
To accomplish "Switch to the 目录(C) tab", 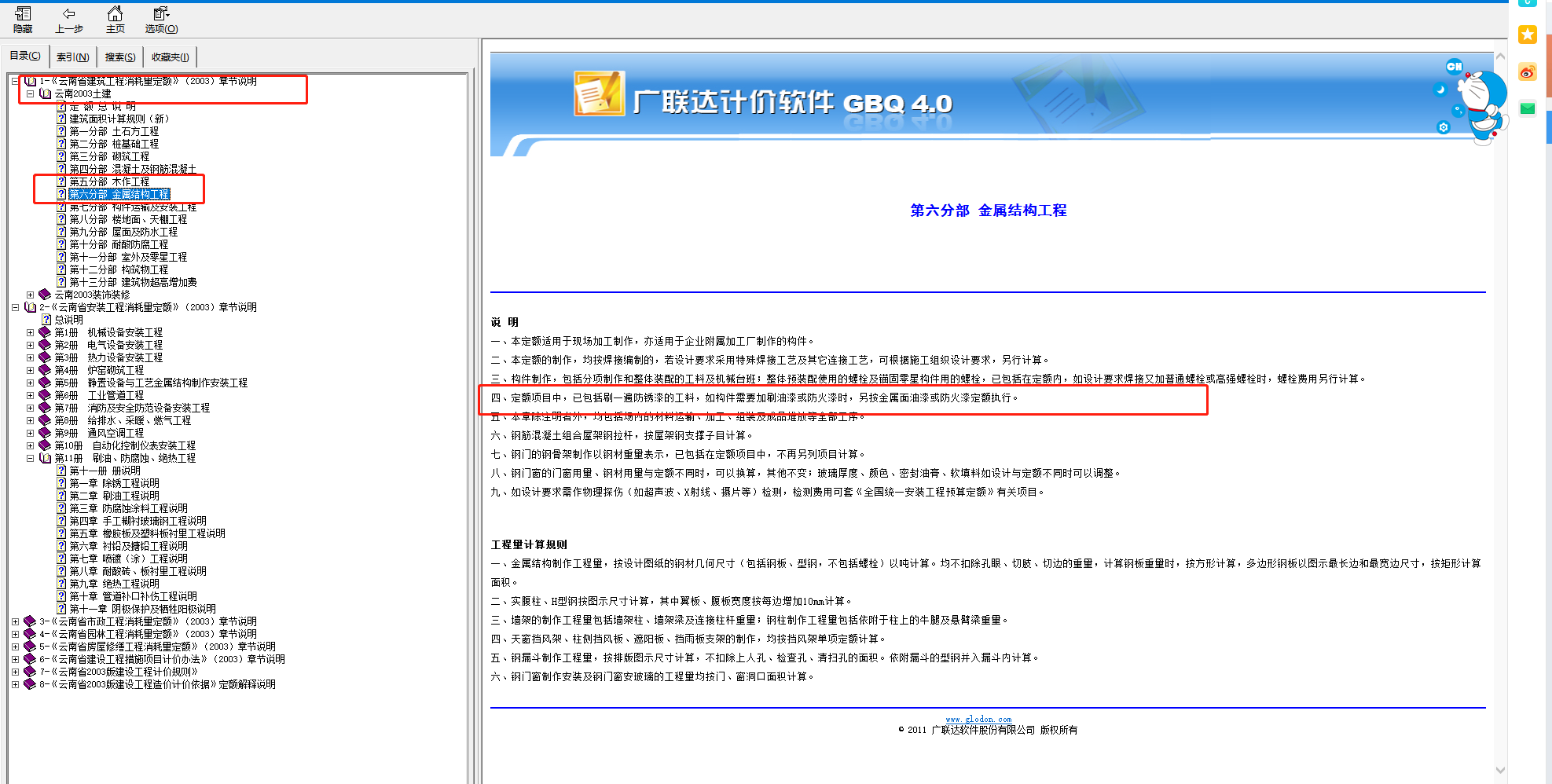I will click(x=25, y=56).
